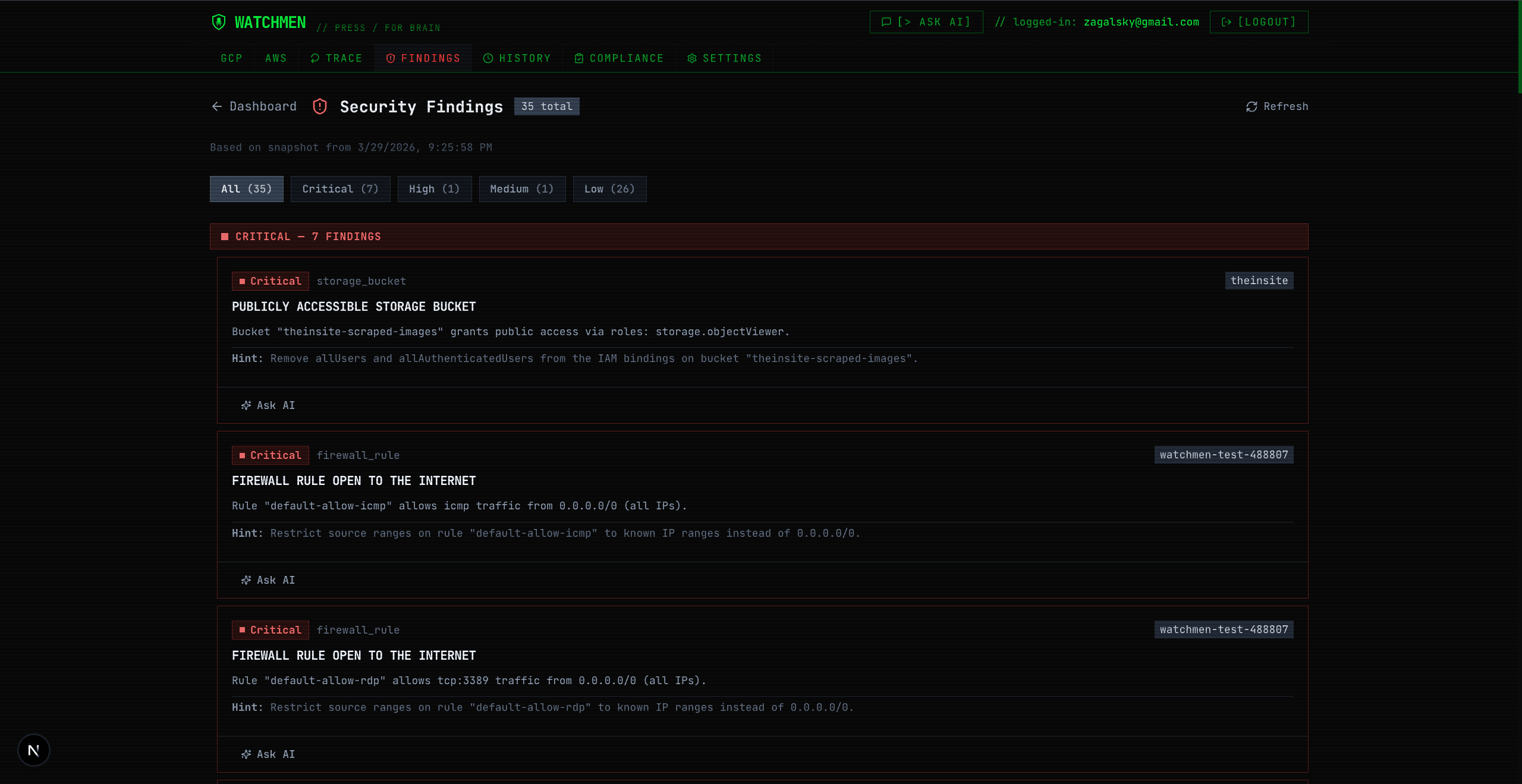1522x784 pixels.
Task: Click the Watchmen shield logo icon
Action: point(219,22)
